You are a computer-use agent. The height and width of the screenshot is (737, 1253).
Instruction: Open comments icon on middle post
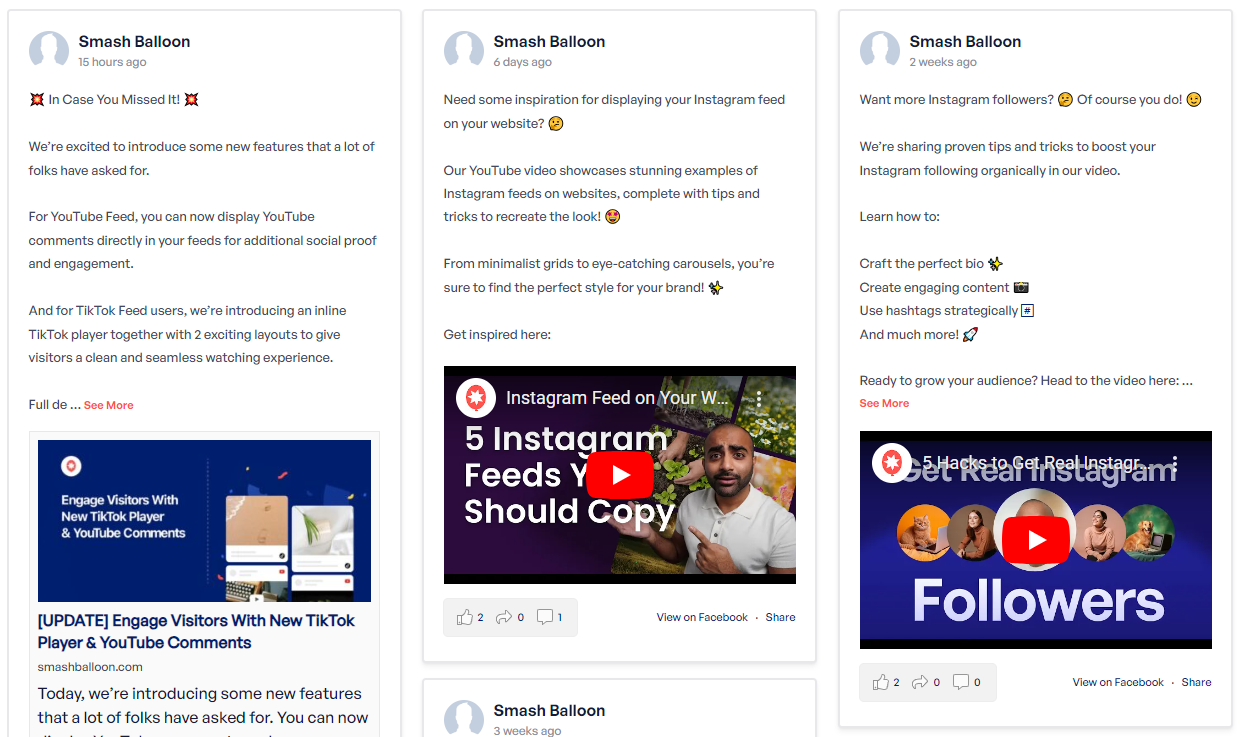pos(545,618)
